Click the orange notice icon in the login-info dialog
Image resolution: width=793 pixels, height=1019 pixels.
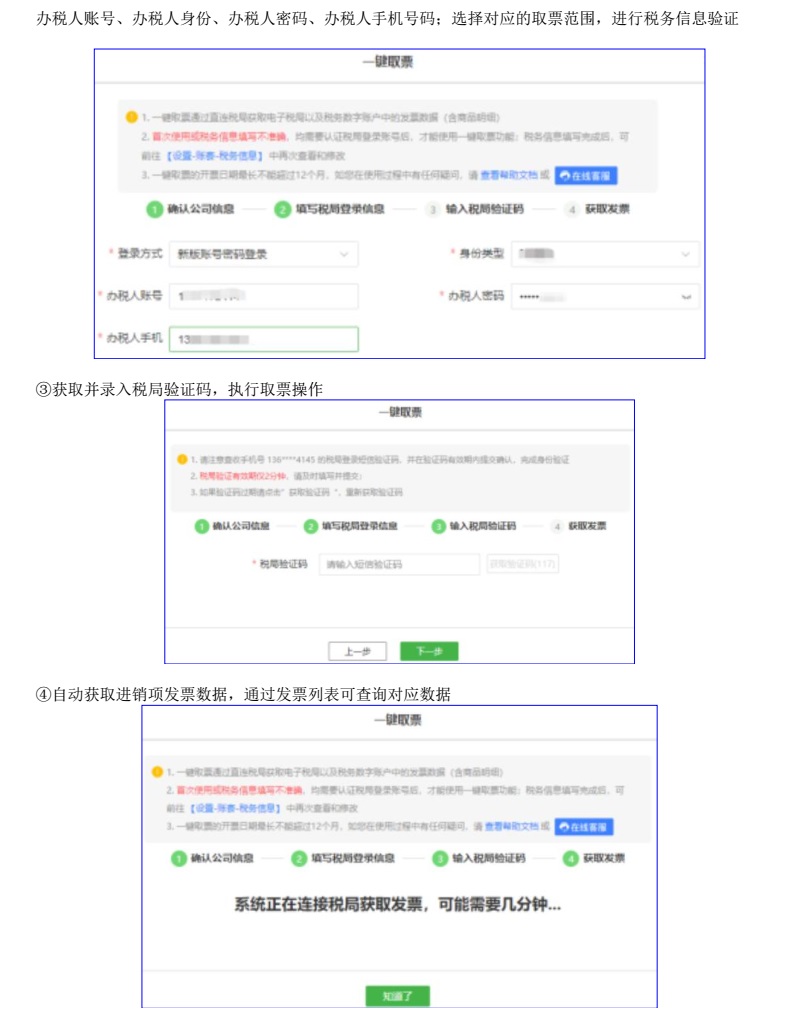(x=132, y=117)
